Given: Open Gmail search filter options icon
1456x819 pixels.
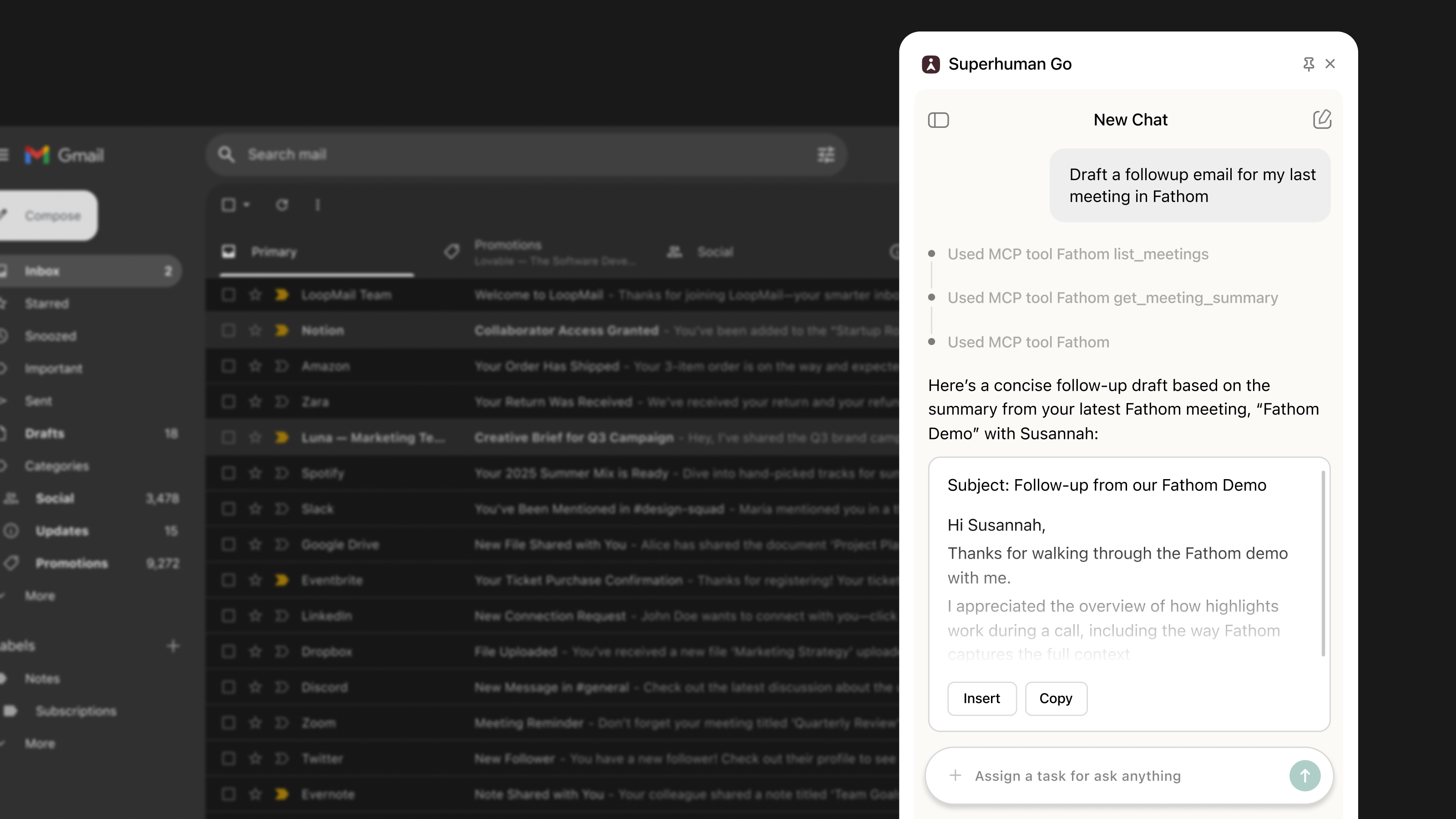Looking at the screenshot, I should click(x=826, y=155).
